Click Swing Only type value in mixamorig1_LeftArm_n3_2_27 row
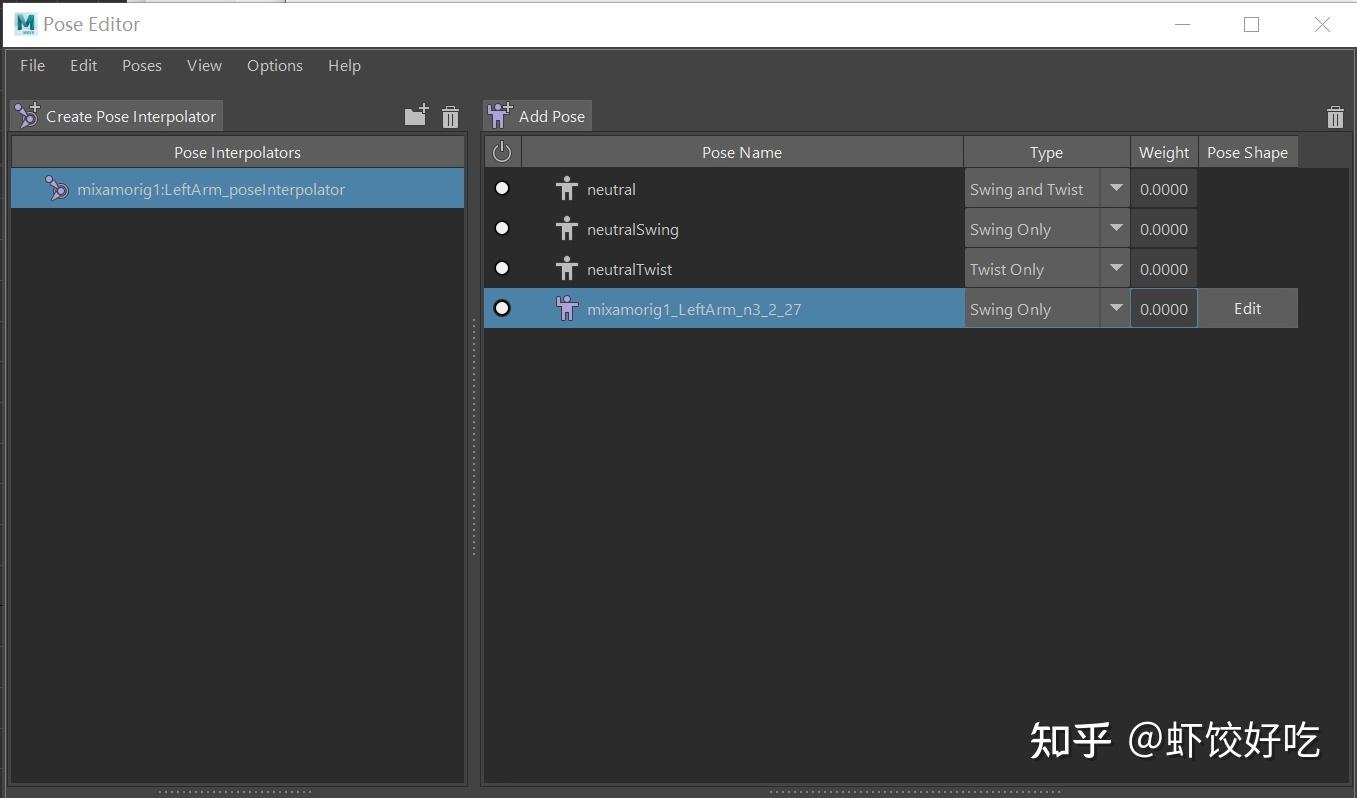This screenshot has height=798, width=1357. pyautogui.click(x=1010, y=309)
